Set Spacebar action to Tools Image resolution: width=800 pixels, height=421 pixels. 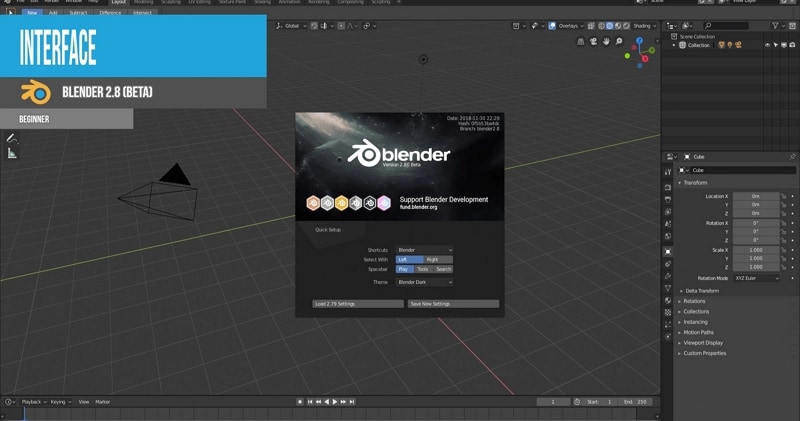[x=423, y=269]
